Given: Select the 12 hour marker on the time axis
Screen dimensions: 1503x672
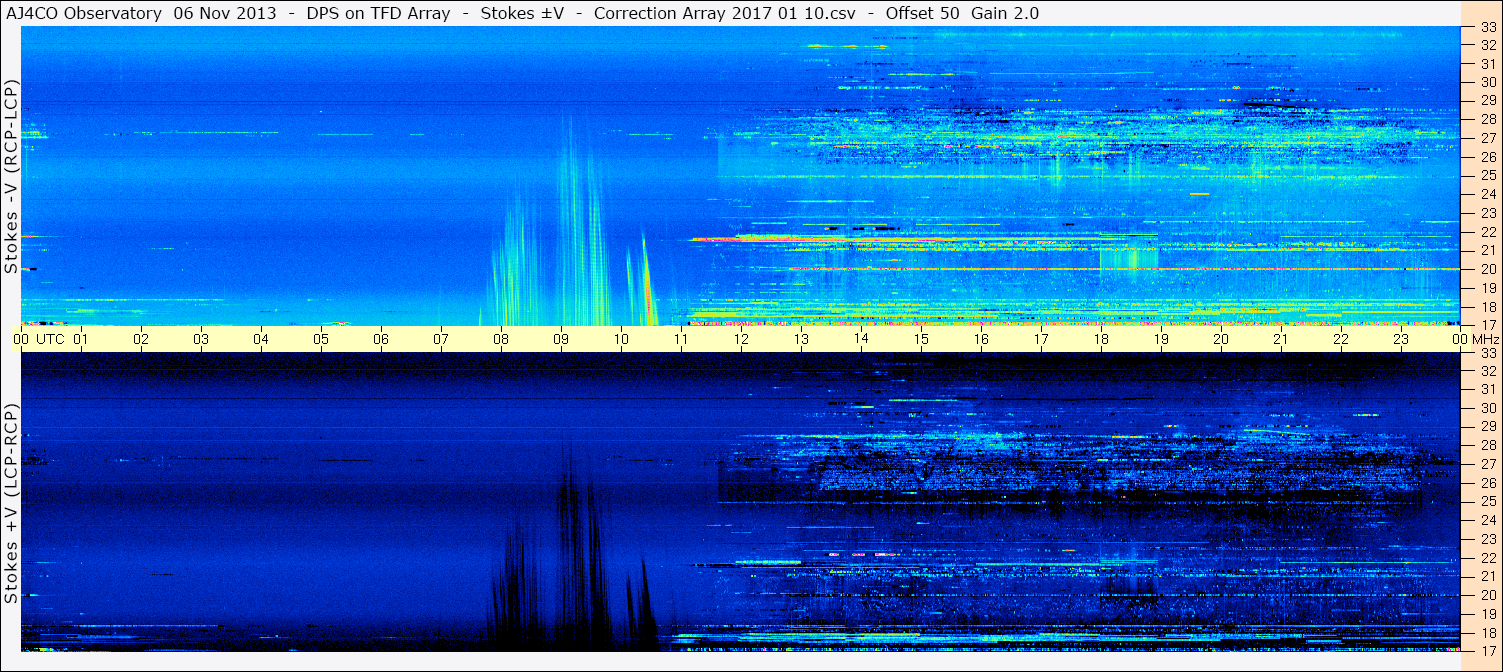Looking at the screenshot, I should click(740, 339).
